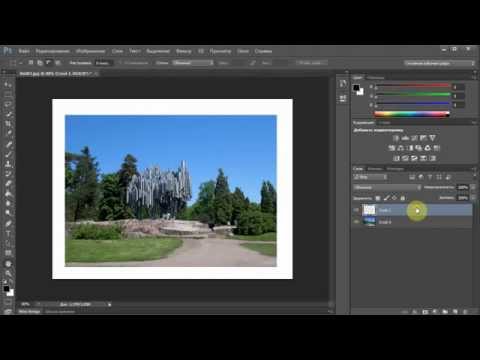Select the Lasso tool
This screenshot has height=360, width=480.
pyautogui.click(x=8, y=105)
